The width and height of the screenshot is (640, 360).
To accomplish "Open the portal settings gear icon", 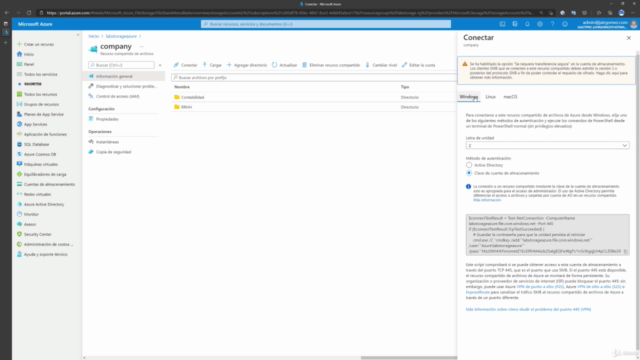I will [x=540, y=24].
